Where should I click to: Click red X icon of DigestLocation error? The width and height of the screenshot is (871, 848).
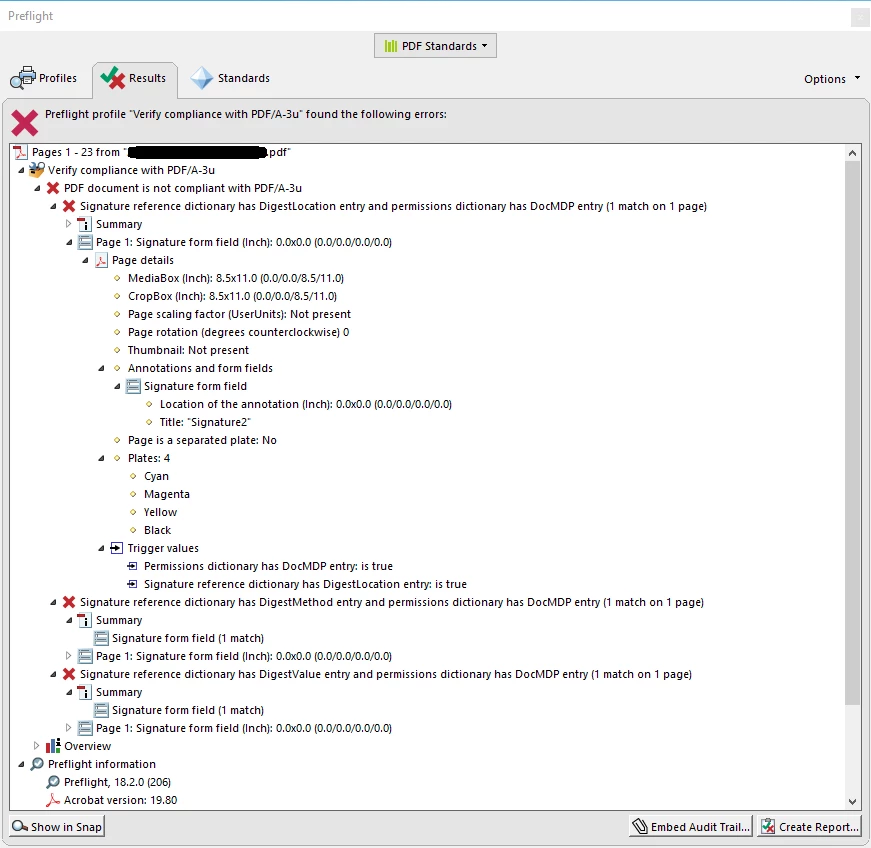tap(69, 206)
